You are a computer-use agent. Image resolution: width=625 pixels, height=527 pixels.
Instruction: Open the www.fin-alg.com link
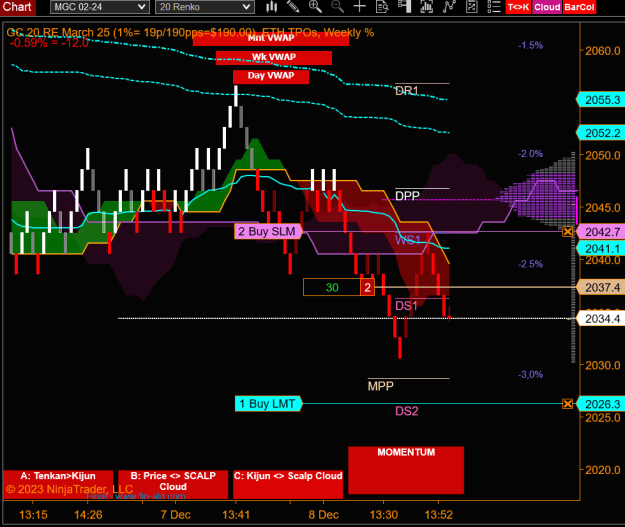(150, 496)
